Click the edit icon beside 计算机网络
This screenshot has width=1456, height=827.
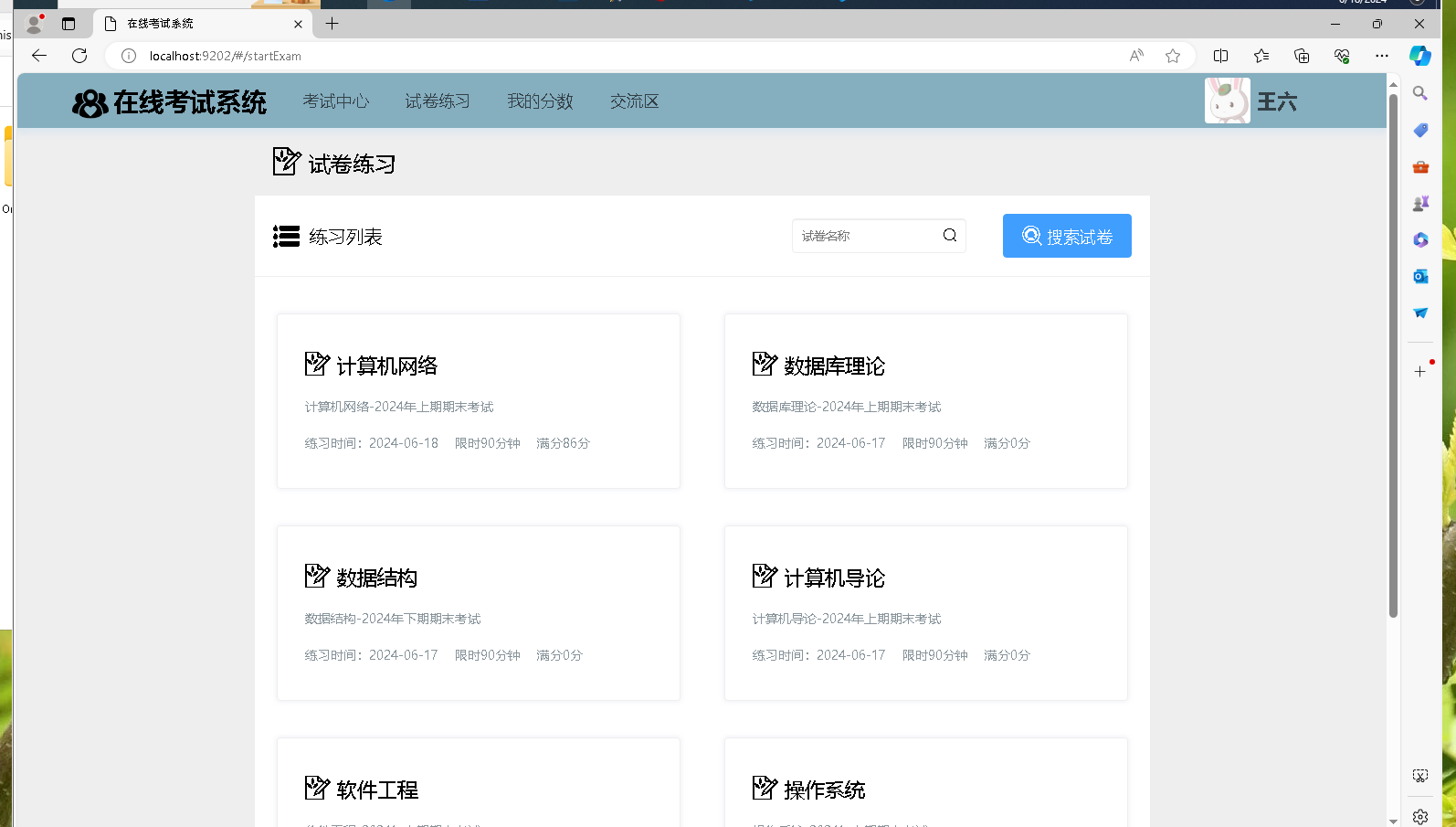click(x=317, y=364)
